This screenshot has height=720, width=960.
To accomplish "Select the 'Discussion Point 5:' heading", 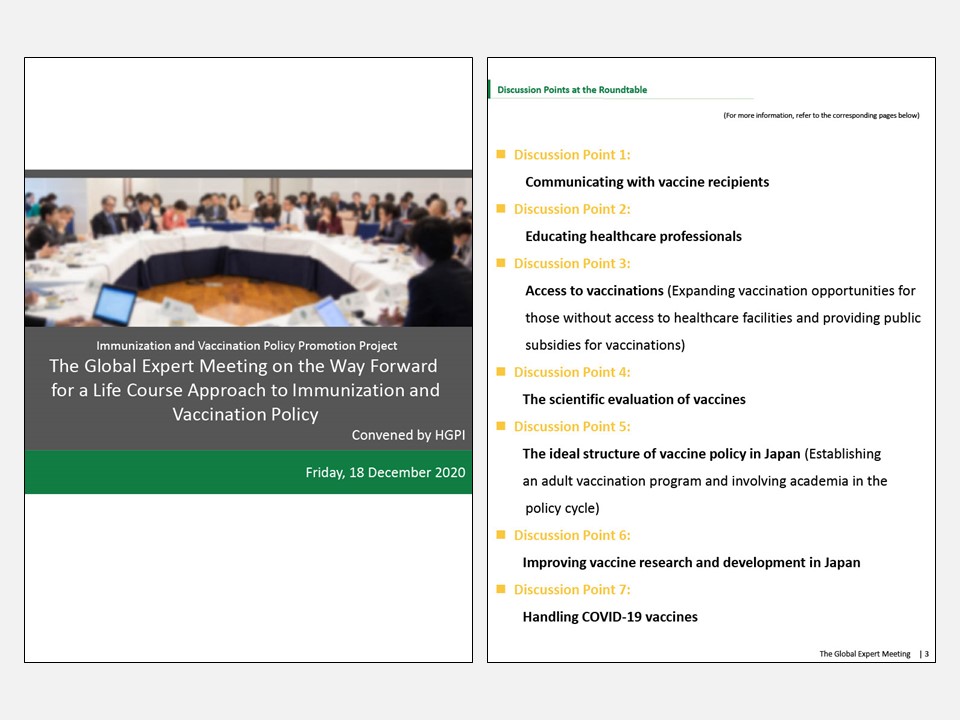I will tap(572, 426).
